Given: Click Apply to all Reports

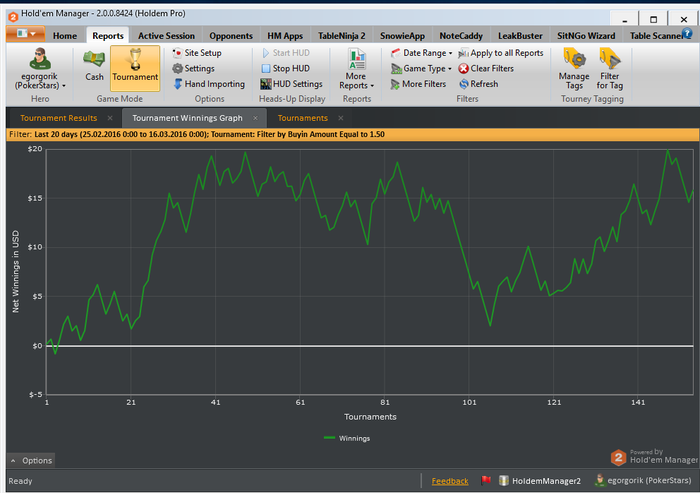Looking at the screenshot, I should tap(501, 53).
